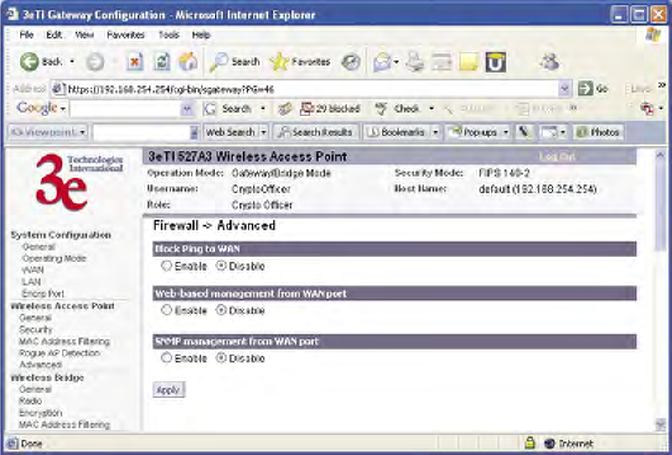Image resolution: width=672 pixels, height=455 pixels.
Task: Click the Google Search button icon
Action: tap(210, 109)
